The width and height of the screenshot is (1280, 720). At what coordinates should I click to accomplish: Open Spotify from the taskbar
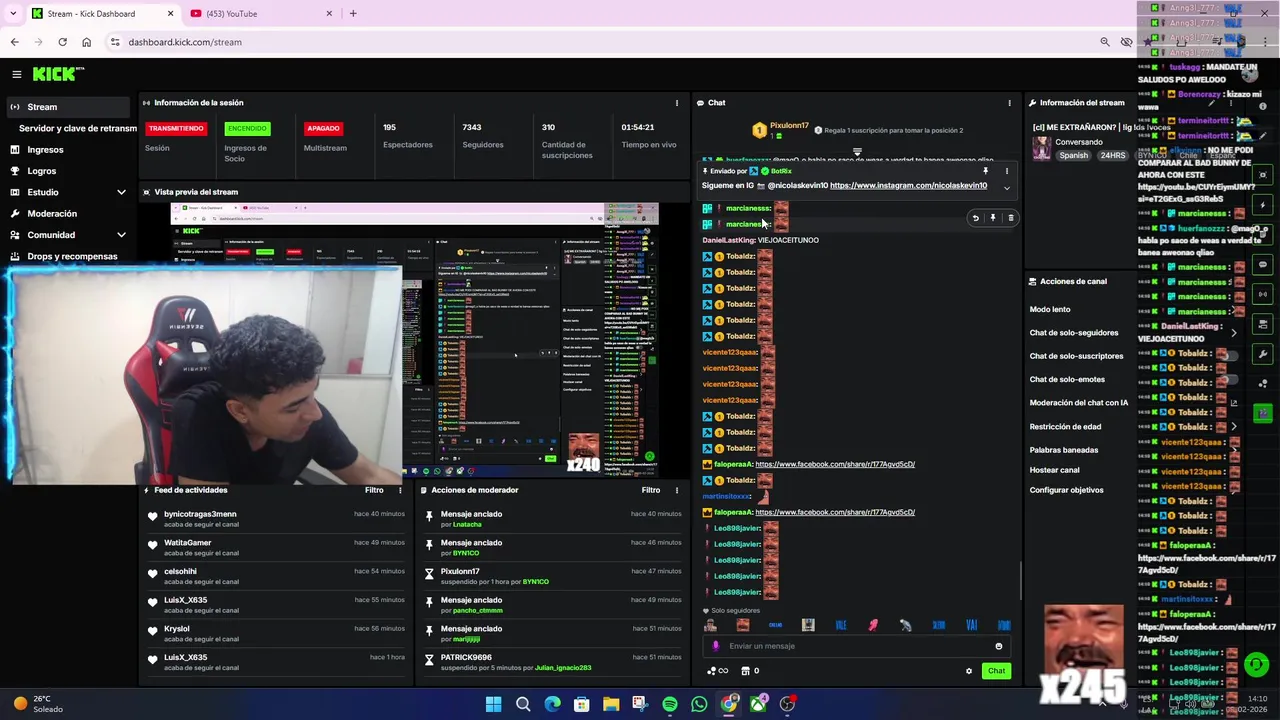tap(670, 704)
